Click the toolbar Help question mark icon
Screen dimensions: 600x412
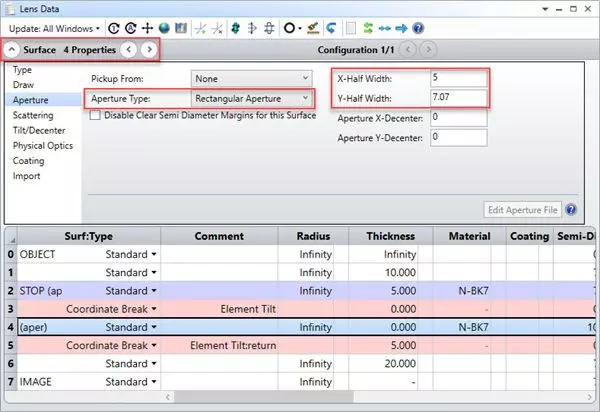point(418,28)
